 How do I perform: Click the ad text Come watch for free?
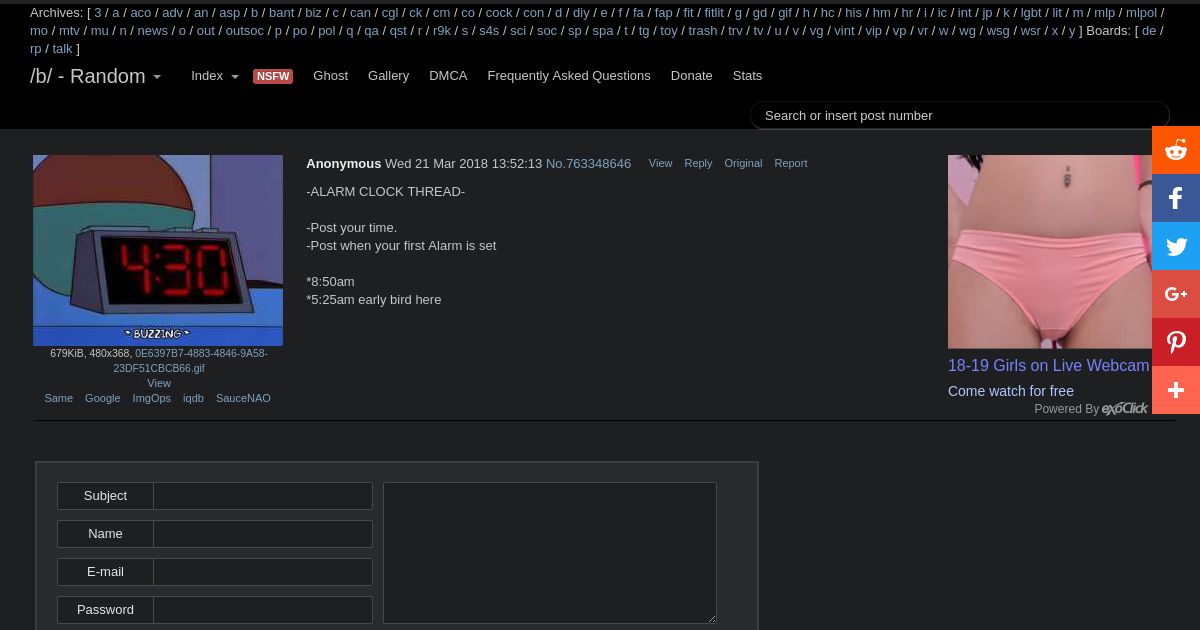tap(1011, 391)
